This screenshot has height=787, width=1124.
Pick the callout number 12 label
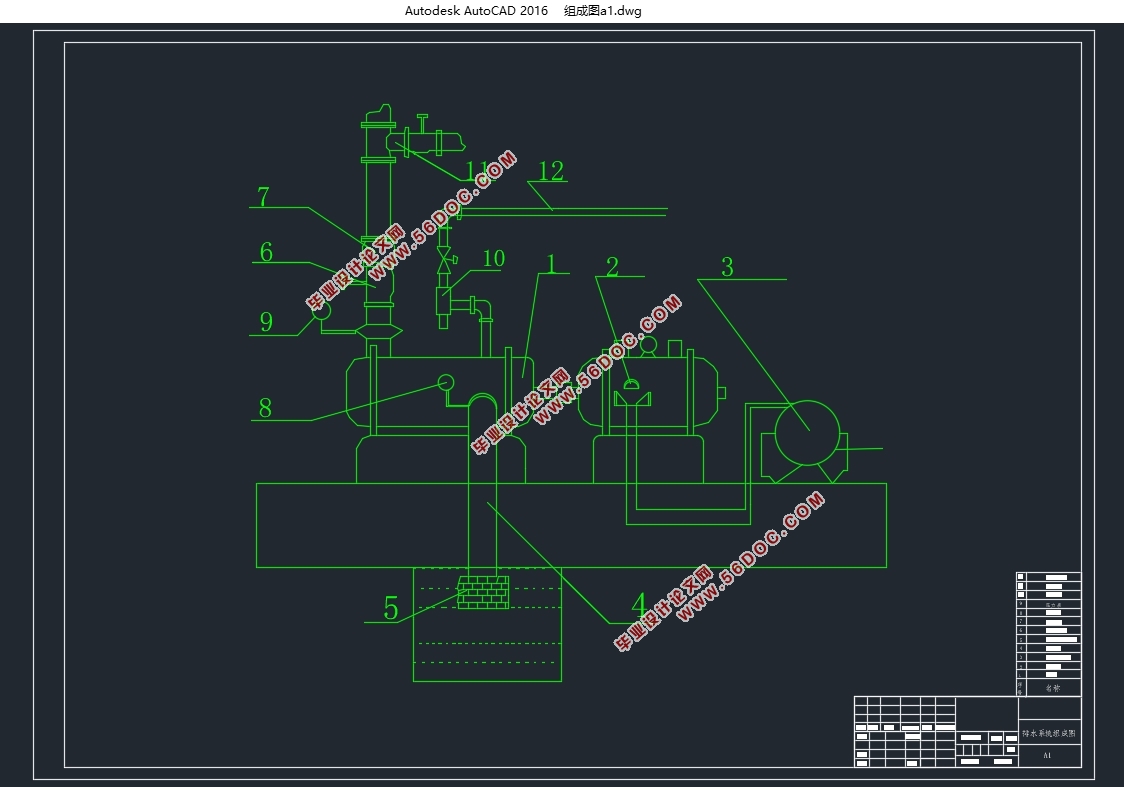click(x=551, y=171)
